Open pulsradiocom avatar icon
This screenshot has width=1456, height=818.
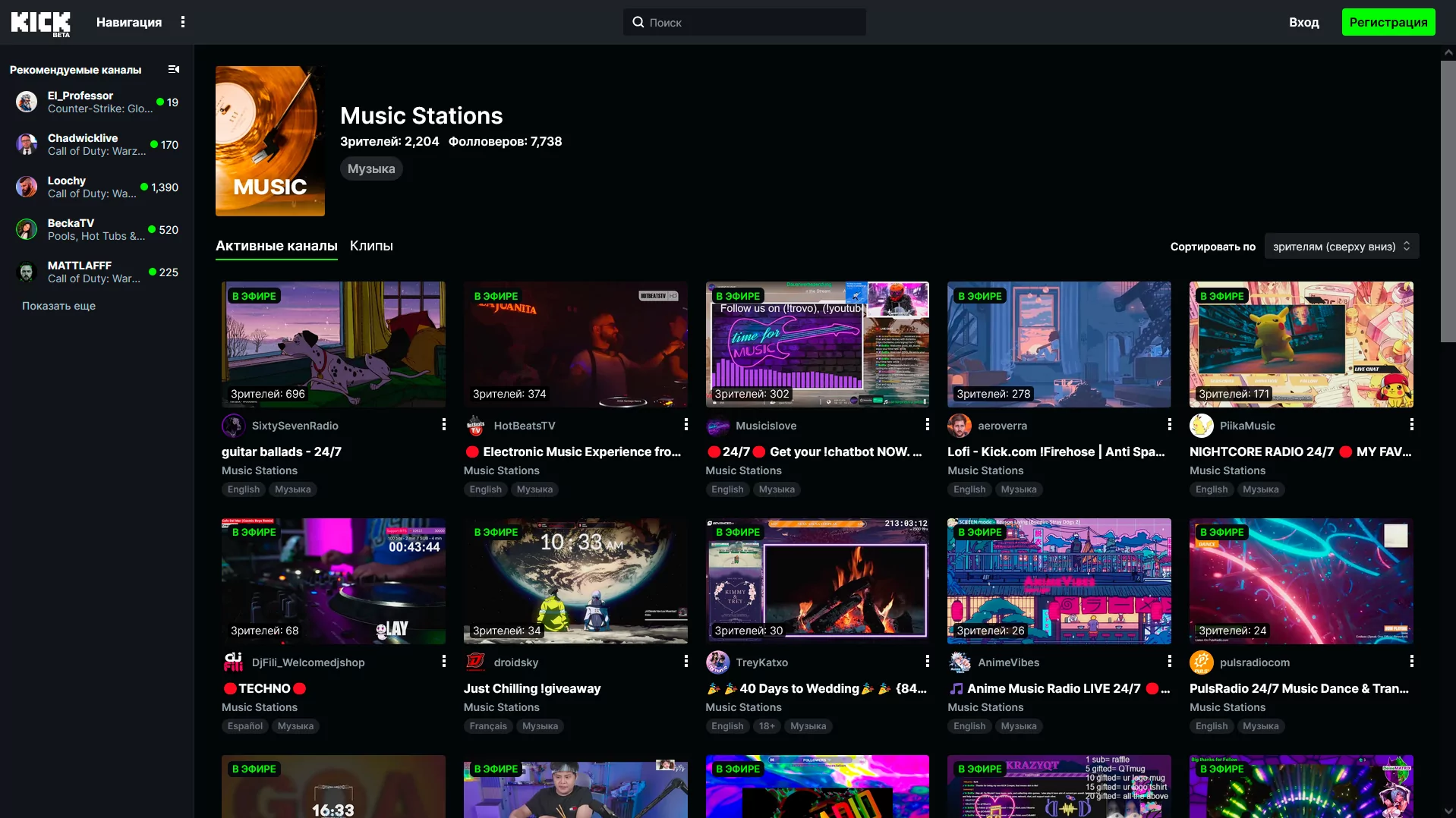click(x=1202, y=662)
